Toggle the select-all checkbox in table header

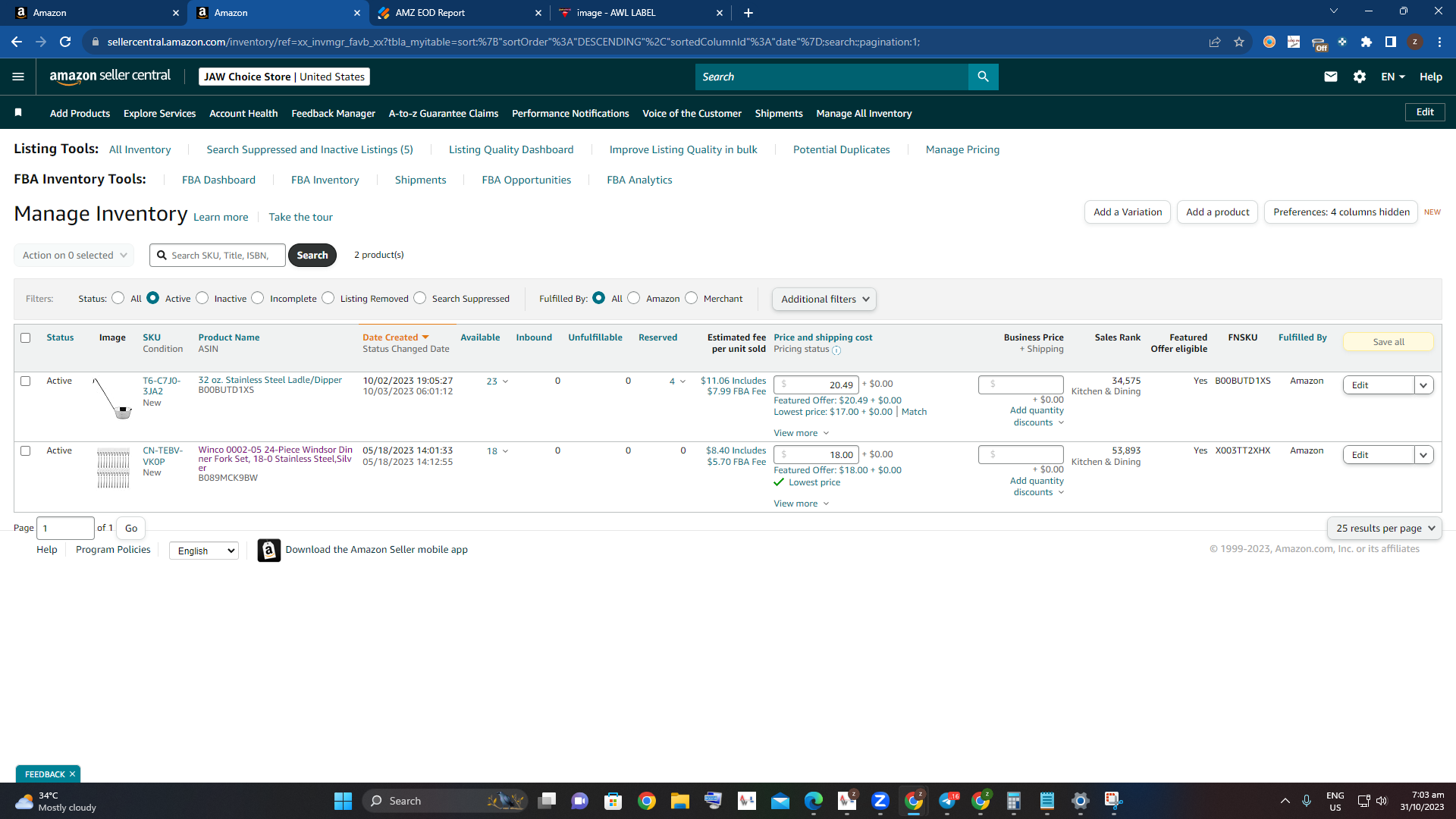(26, 337)
